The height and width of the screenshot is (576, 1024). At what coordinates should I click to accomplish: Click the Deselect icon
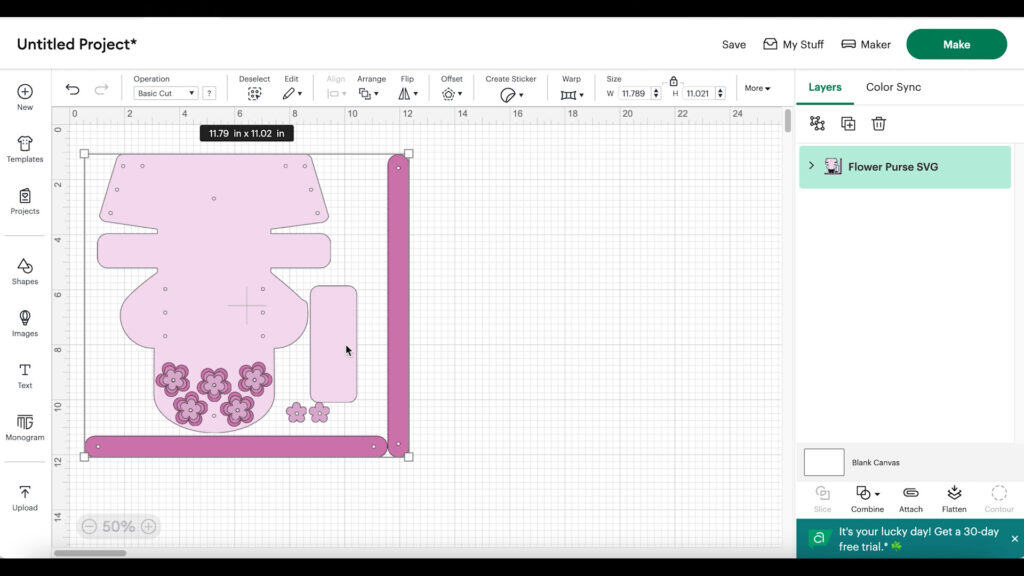point(254,94)
